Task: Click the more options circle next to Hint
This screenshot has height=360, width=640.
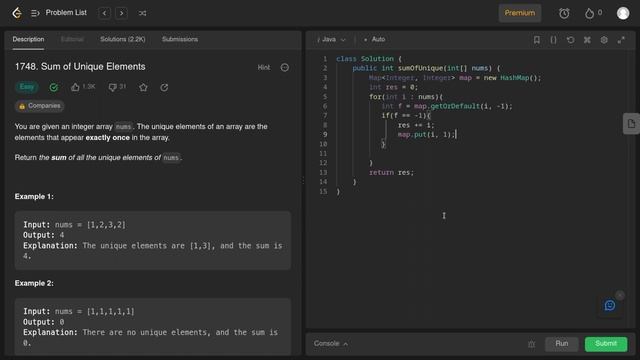Action: [x=284, y=67]
